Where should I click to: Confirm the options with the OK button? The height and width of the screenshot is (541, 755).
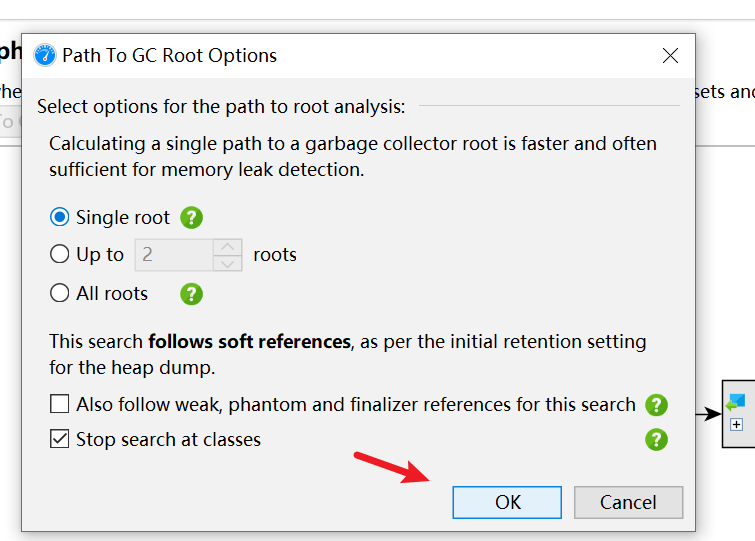[507, 502]
